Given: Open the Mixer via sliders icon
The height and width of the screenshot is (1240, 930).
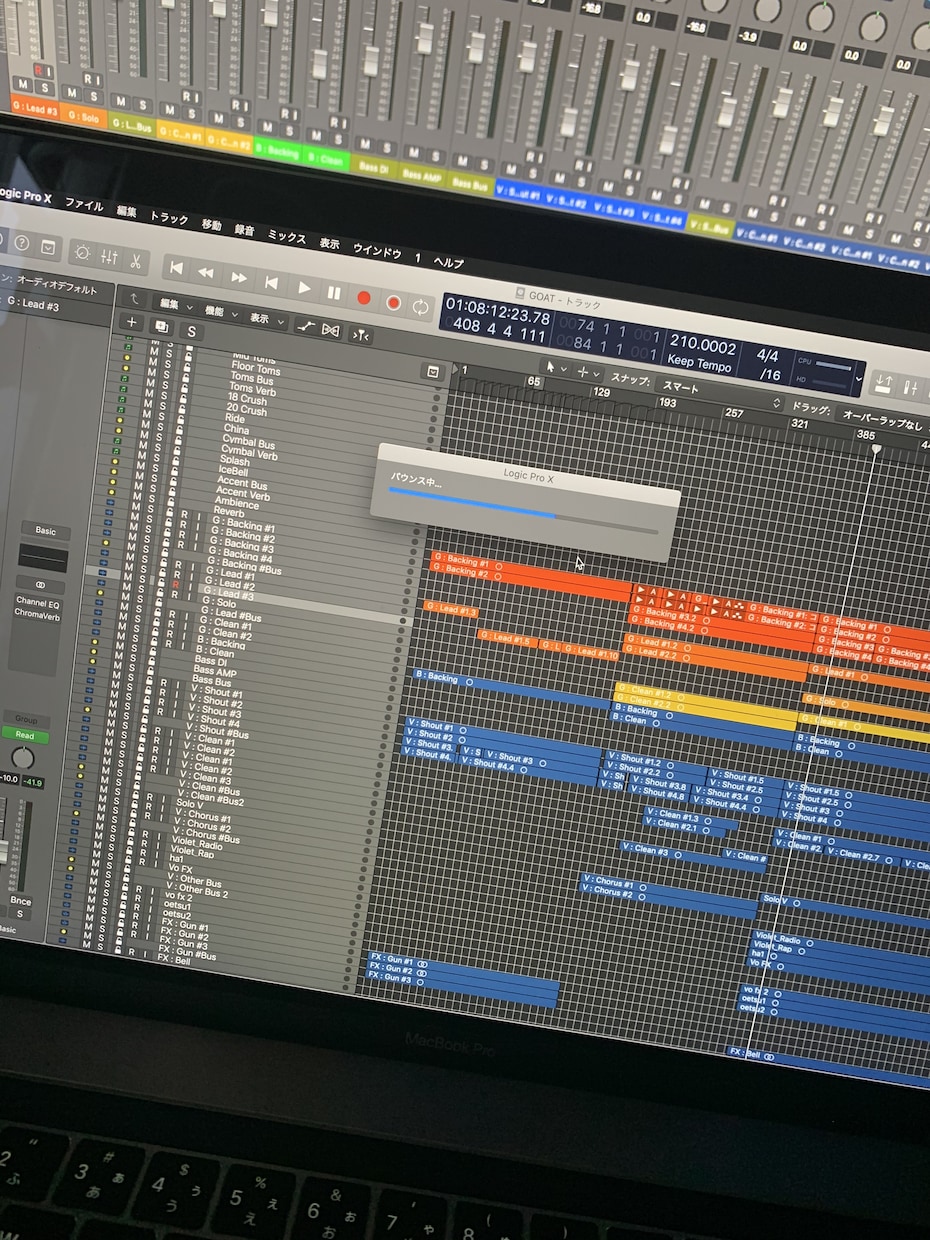Looking at the screenshot, I should click(x=108, y=257).
